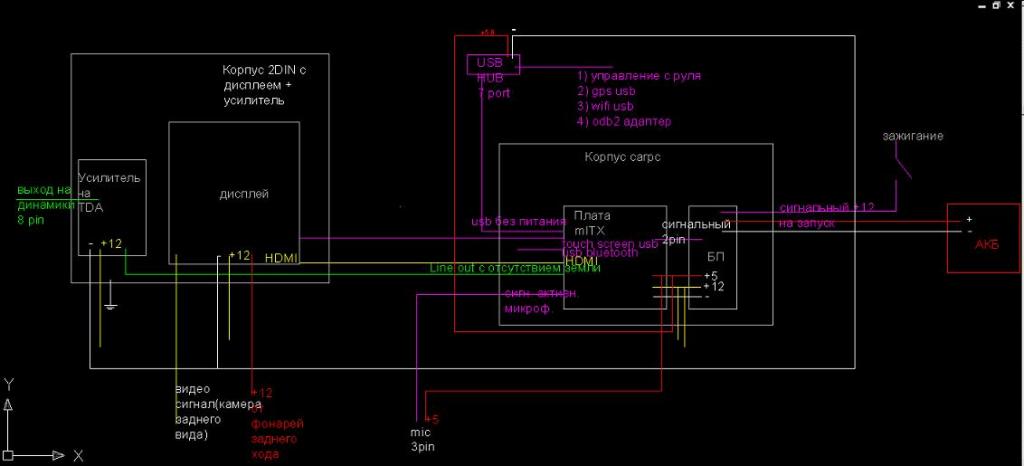Select the ignition switch symbol below зажигание
Viewport: 1024px width, 466px height.
click(x=903, y=163)
